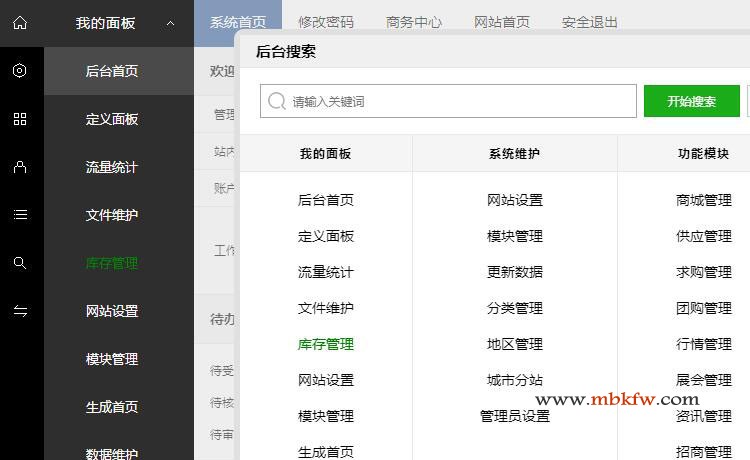Click 管理员设置 in the search panel

515,416
